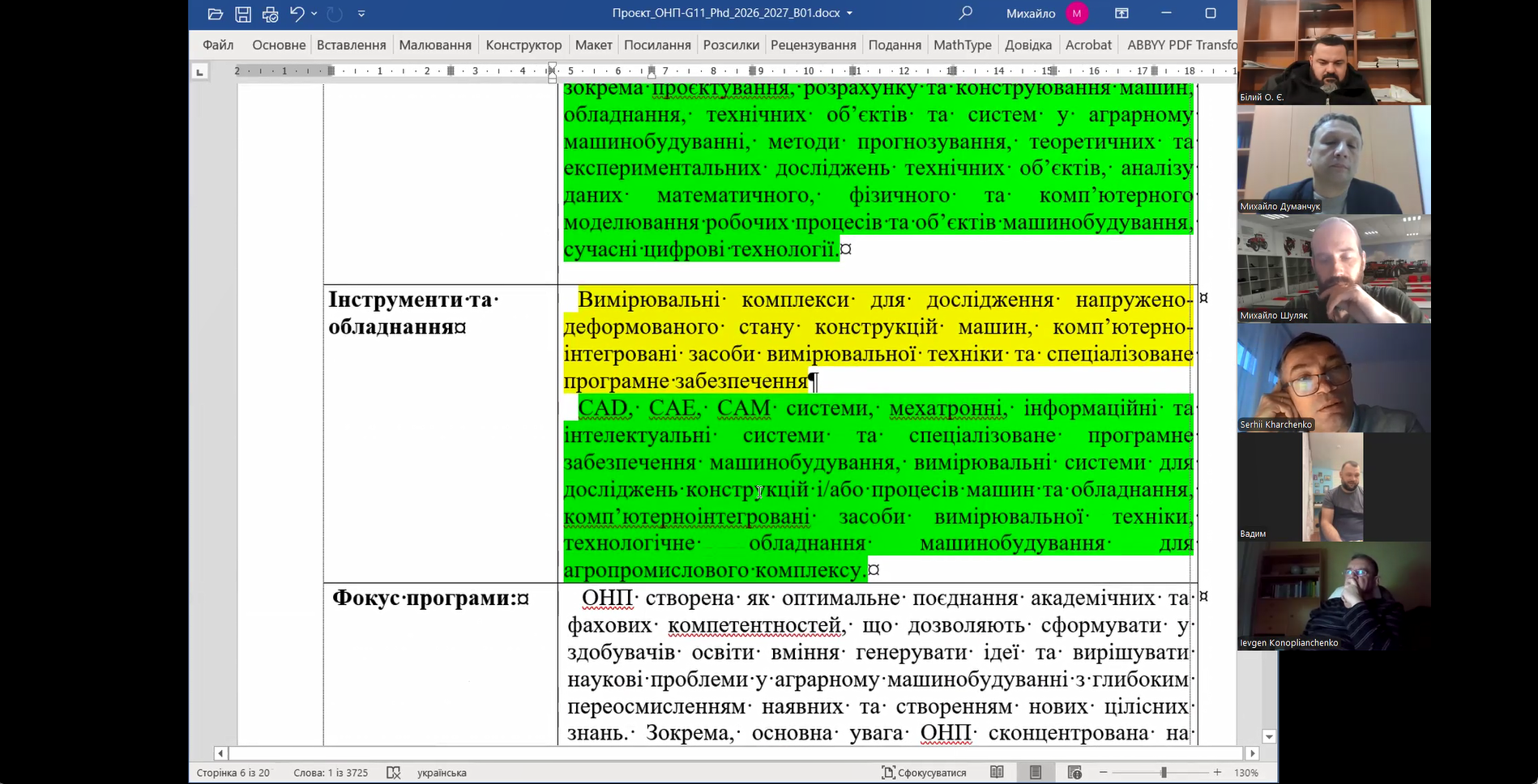
Task: Expand the undo history dropdown arrow
Action: pyautogui.click(x=314, y=14)
